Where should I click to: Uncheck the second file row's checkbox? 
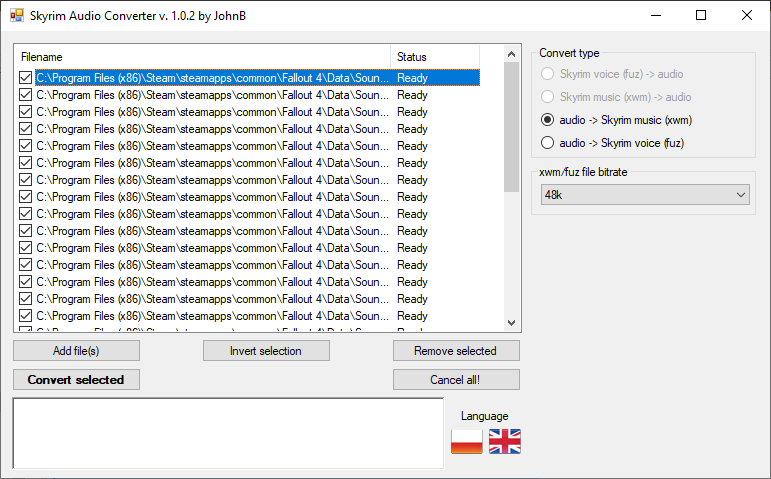tap(26, 94)
